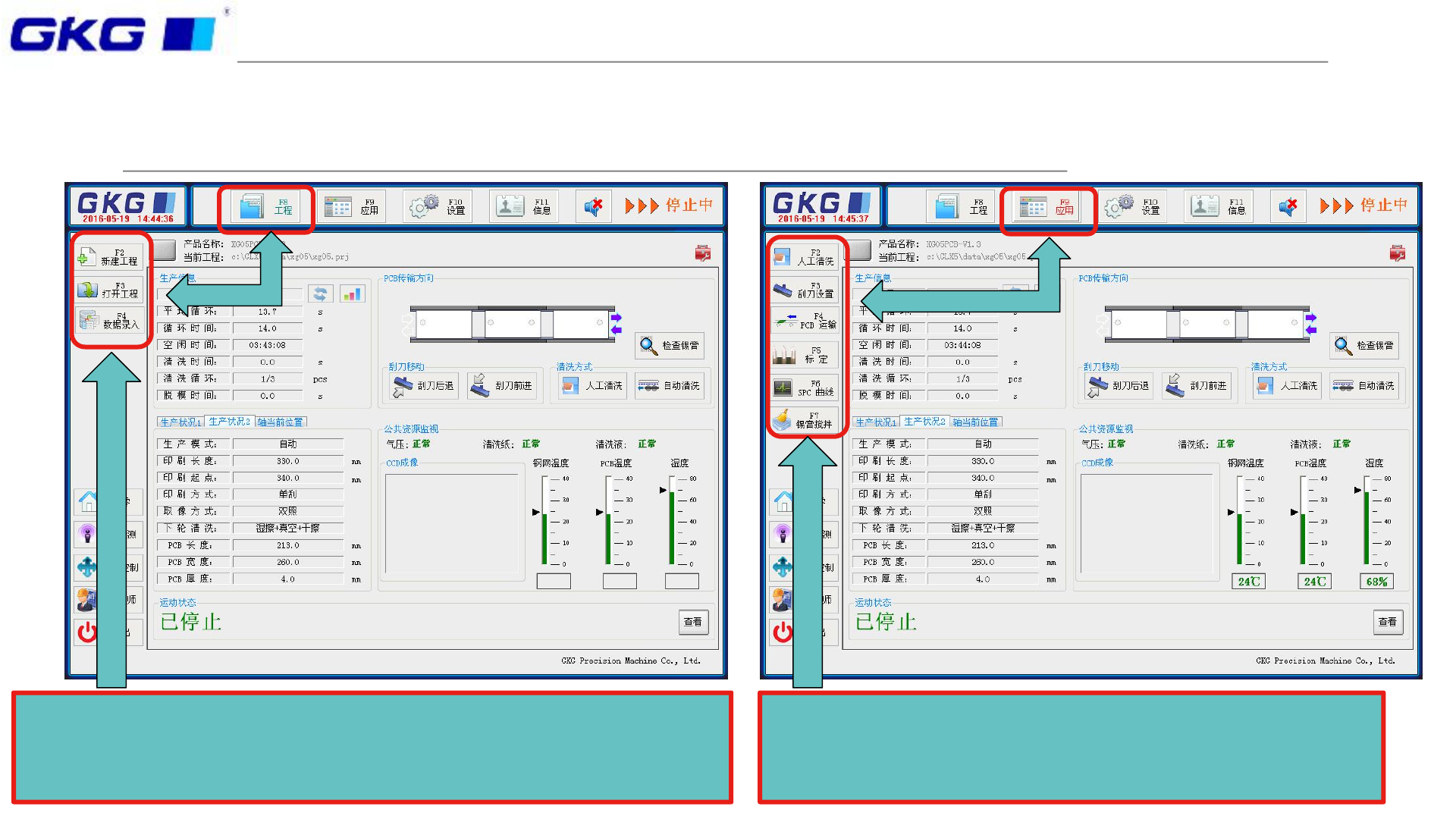Click refresh arrows icon in 生产信息 panel
The height and width of the screenshot is (819, 1456).
[x=321, y=294]
